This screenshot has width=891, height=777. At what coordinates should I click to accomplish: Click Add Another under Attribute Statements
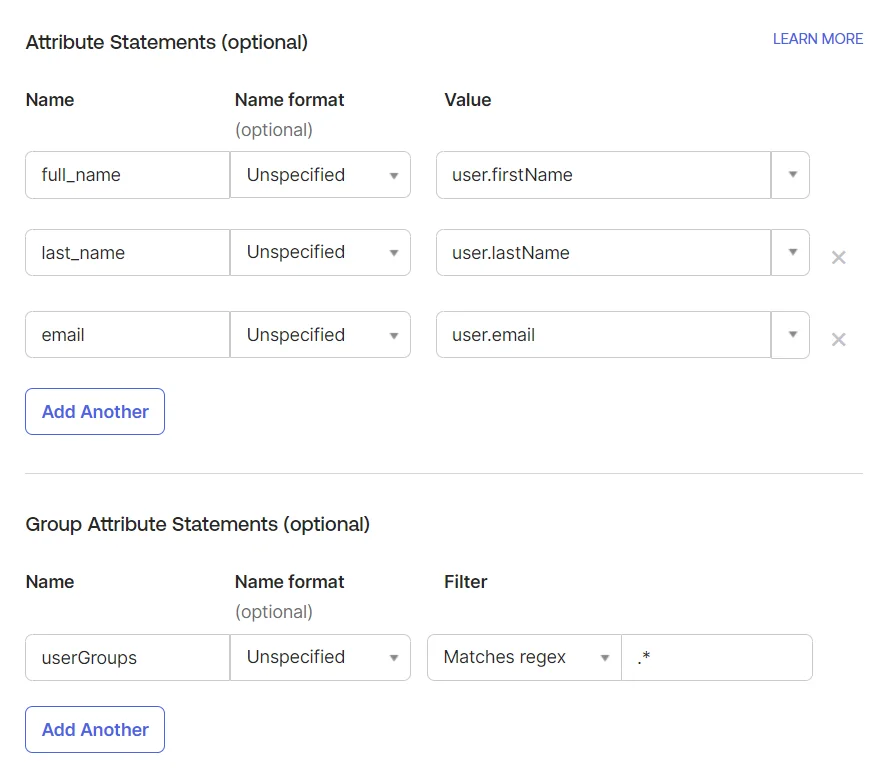94,411
